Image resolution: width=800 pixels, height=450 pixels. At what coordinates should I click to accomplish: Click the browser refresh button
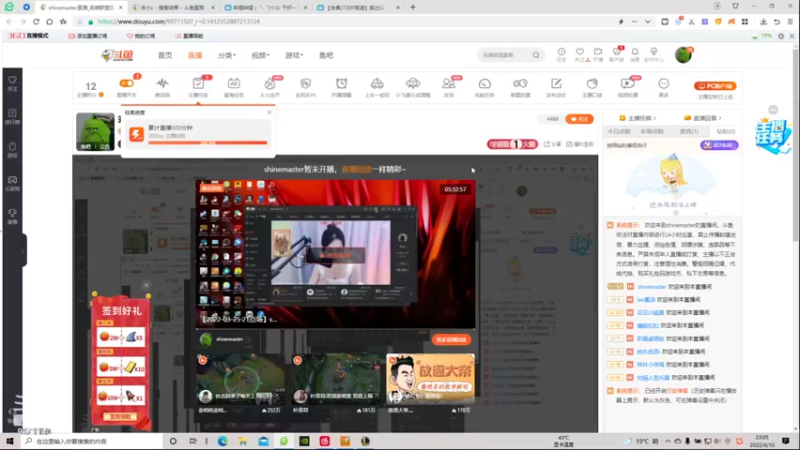(x=36, y=21)
